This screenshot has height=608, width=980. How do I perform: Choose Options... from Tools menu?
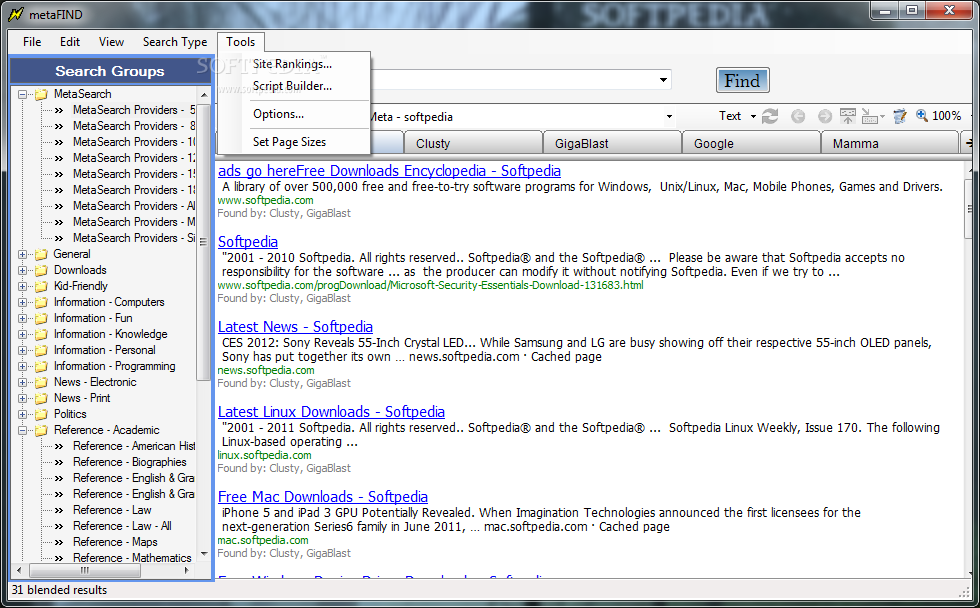click(x=279, y=114)
